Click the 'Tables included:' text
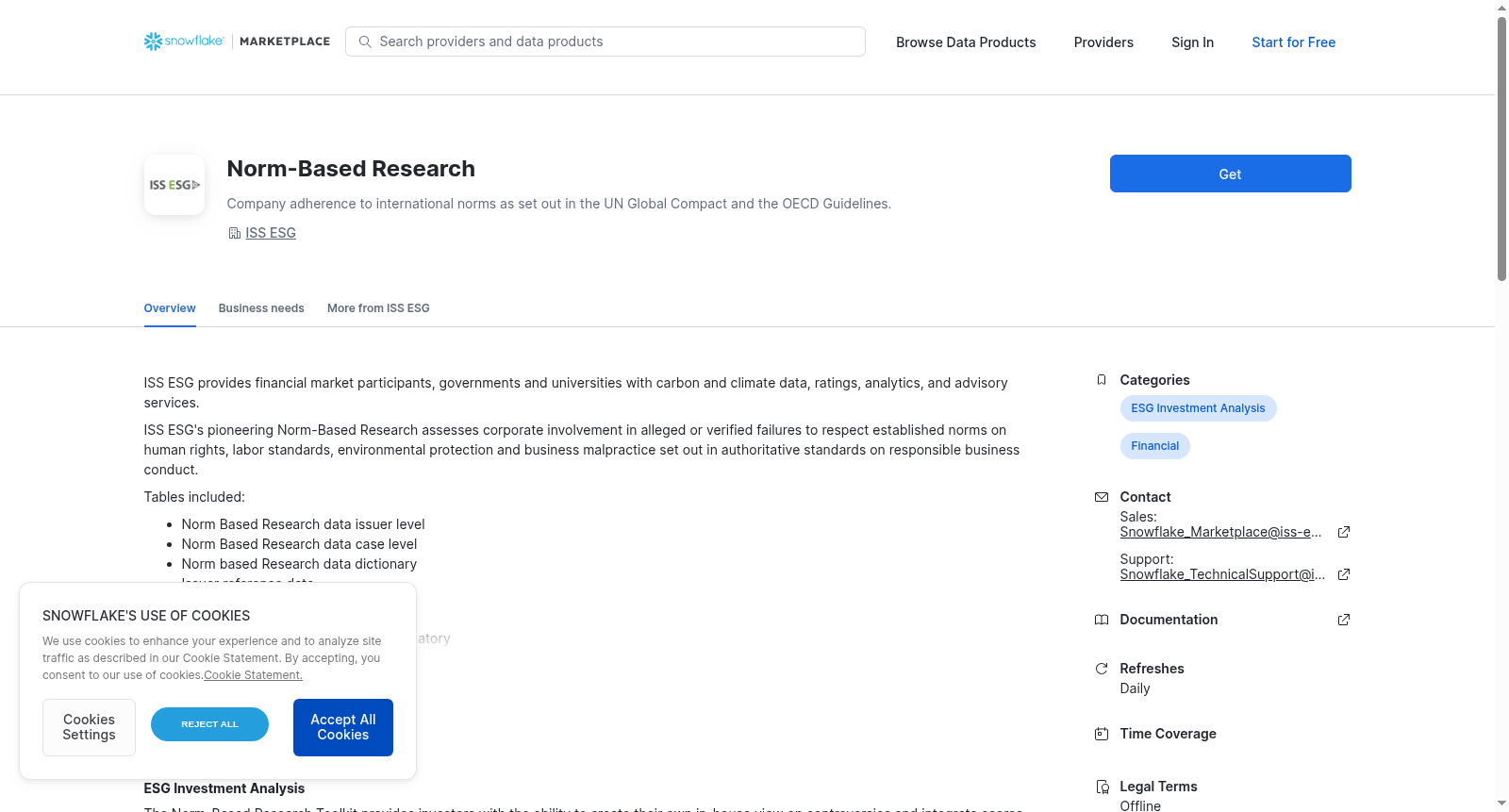The width and height of the screenshot is (1509, 812). [x=194, y=497]
